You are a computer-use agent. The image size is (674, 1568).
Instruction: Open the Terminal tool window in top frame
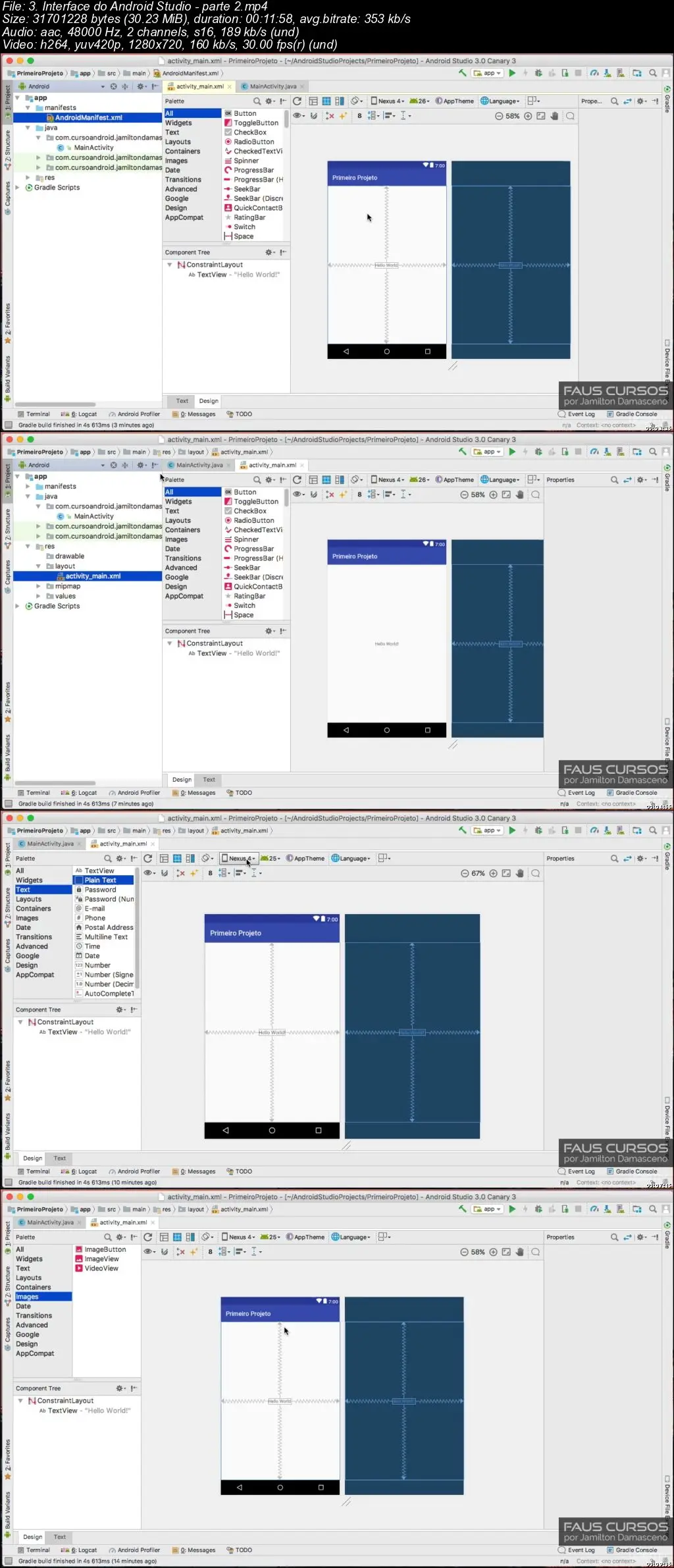(x=34, y=414)
